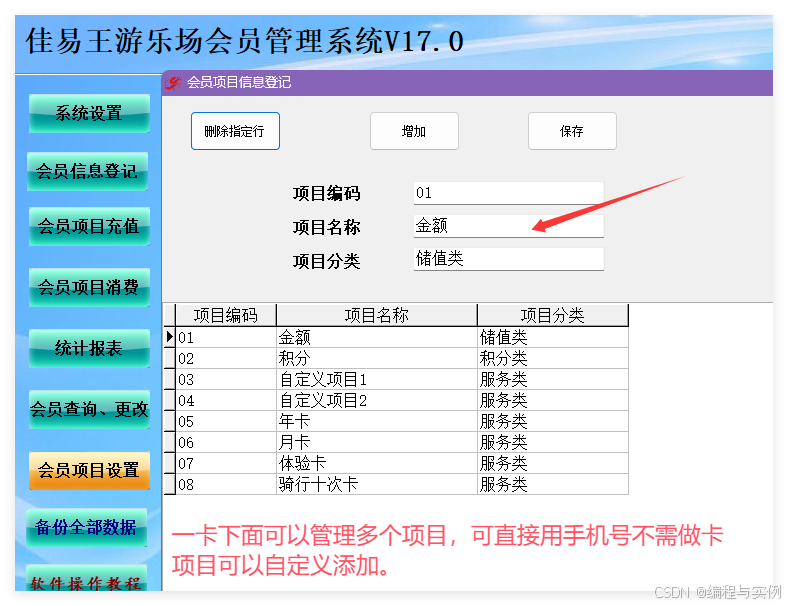Select 金额 name cell in grid
The image size is (788, 606).
coord(376,337)
